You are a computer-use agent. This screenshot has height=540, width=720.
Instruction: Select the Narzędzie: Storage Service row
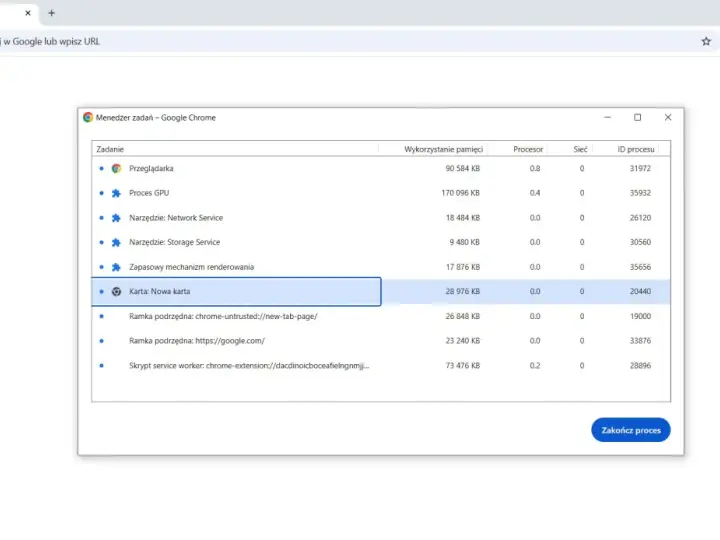coord(381,242)
